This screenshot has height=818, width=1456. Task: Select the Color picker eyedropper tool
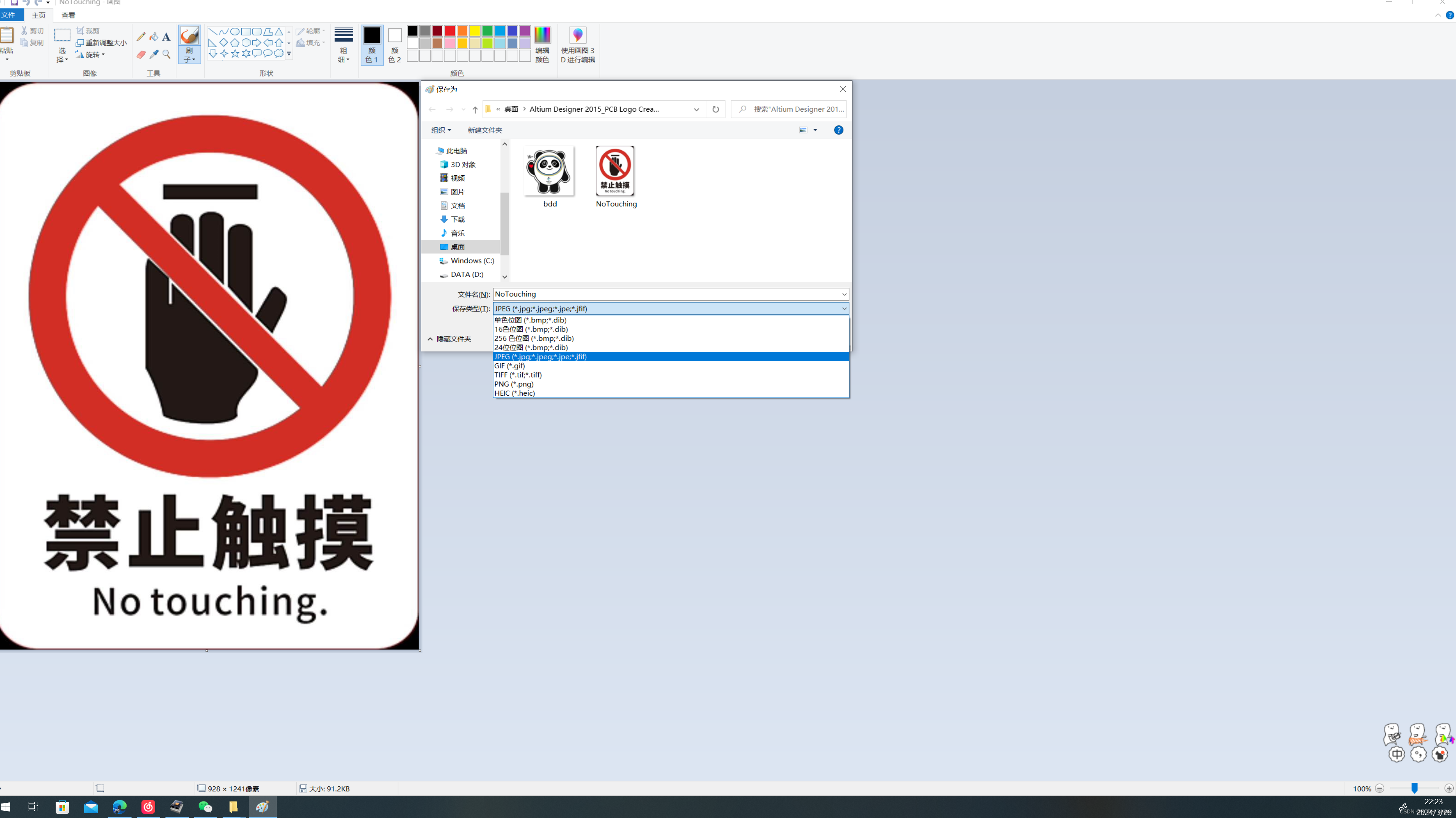tap(154, 54)
